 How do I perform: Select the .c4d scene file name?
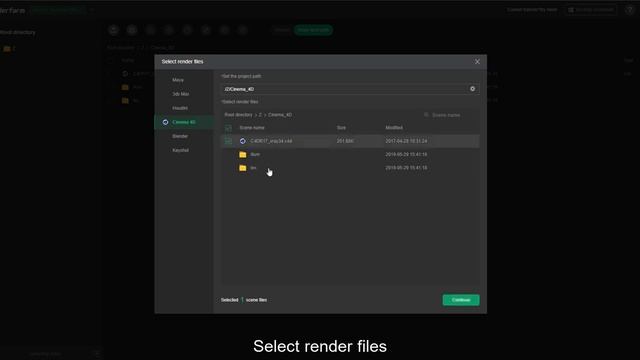click(x=271, y=141)
